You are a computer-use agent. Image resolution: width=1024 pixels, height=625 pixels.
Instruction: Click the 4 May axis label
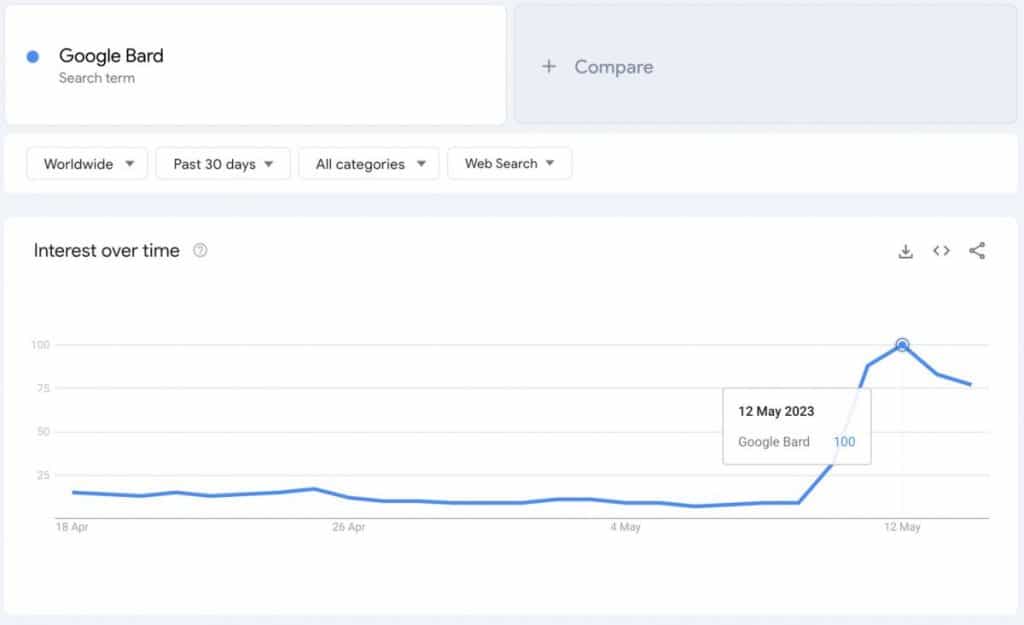(x=626, y=526)
